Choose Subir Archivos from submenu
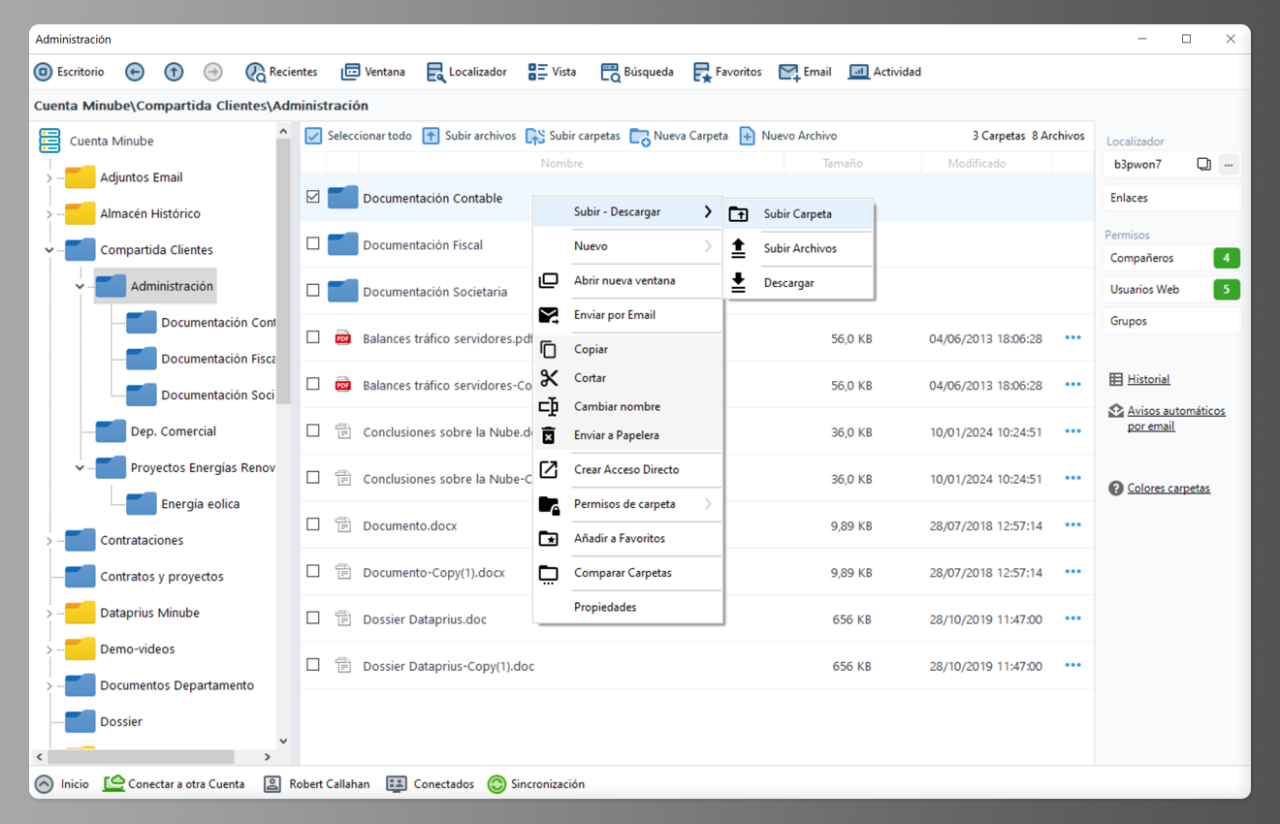Screen dimensions: 1280x824 point(800,248)
